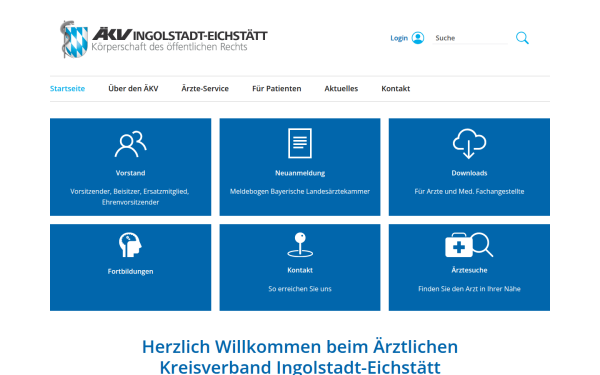Click the map pin icon in Kontakt tile
Image resolution: width=600 pixels, height=375 pixels.
(x=300, y=245)
